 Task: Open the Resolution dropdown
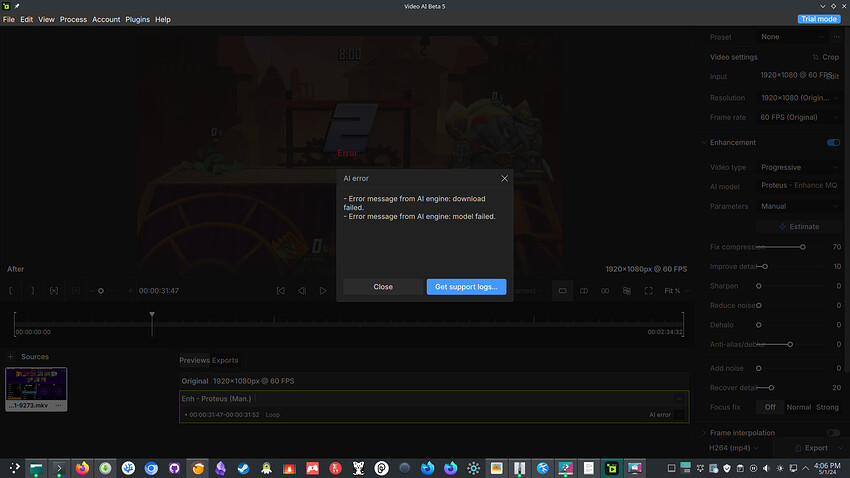click(x=799, y=98)
